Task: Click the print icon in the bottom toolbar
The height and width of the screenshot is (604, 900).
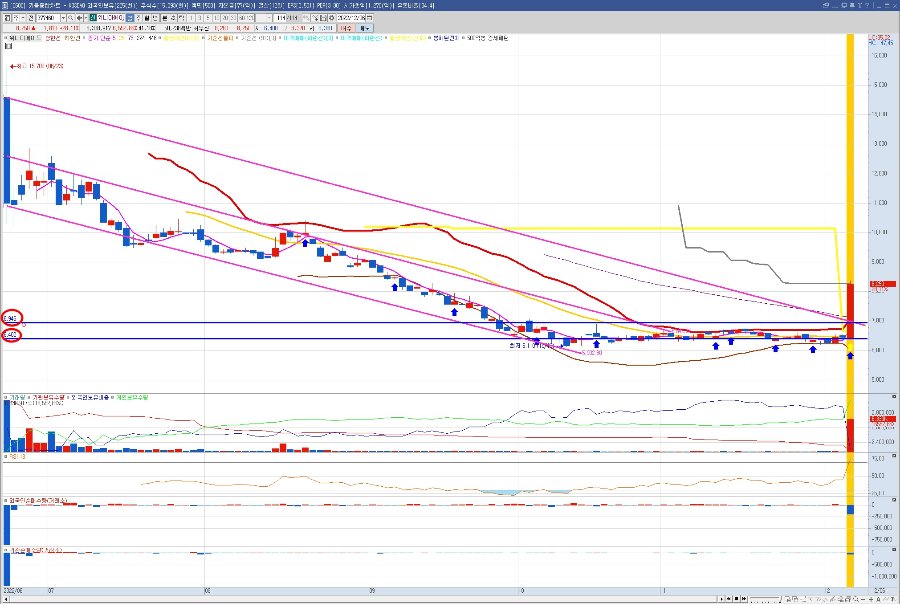Action: click(847, 599)
